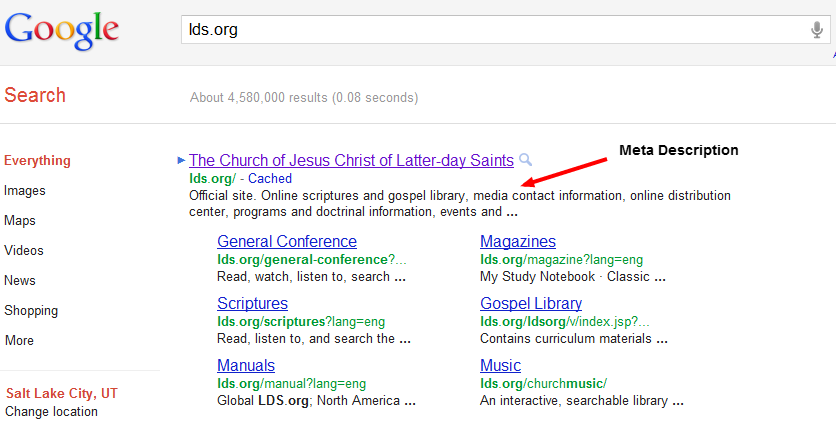Click Change location under Salt Lake City
This screenshot has width=836, height=422.
51,411
